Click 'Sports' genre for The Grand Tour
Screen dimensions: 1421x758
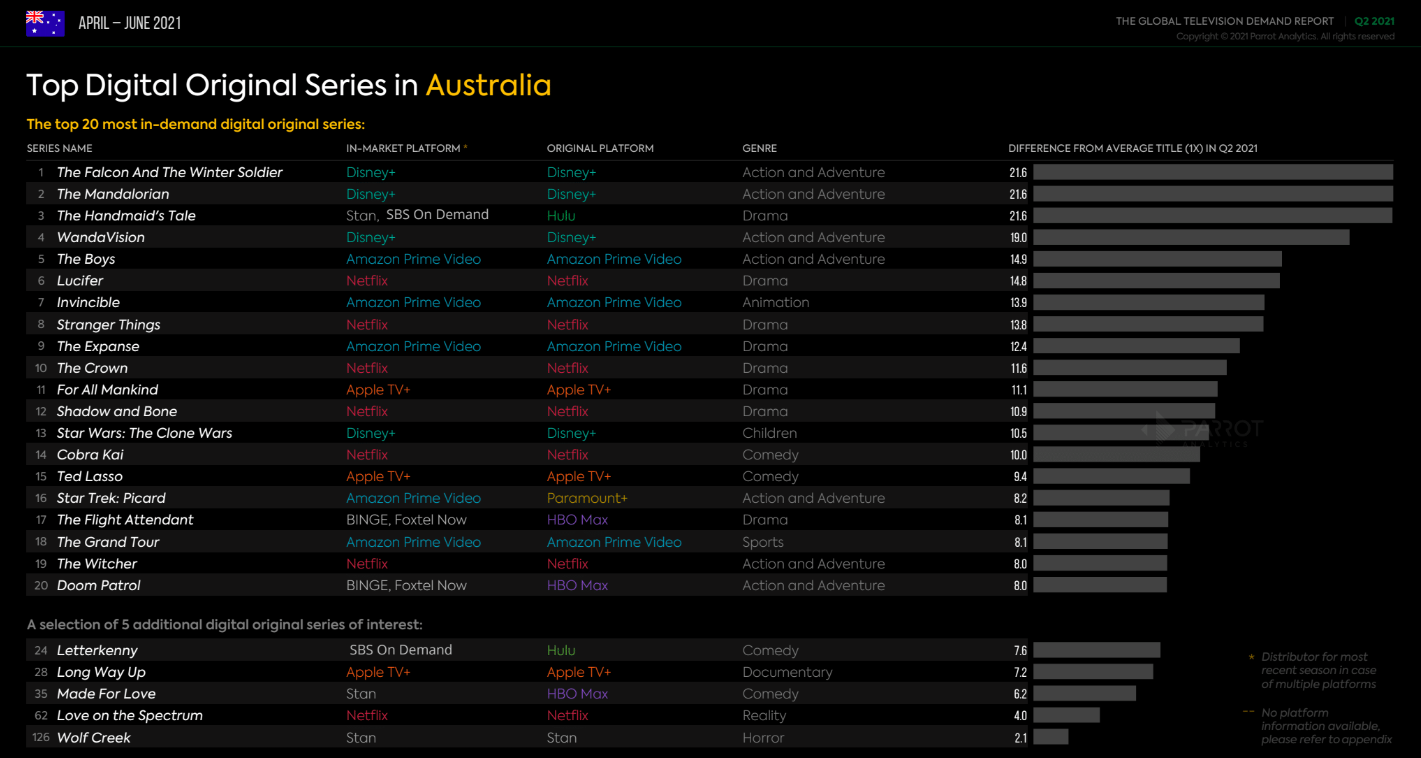coord(763,542)
